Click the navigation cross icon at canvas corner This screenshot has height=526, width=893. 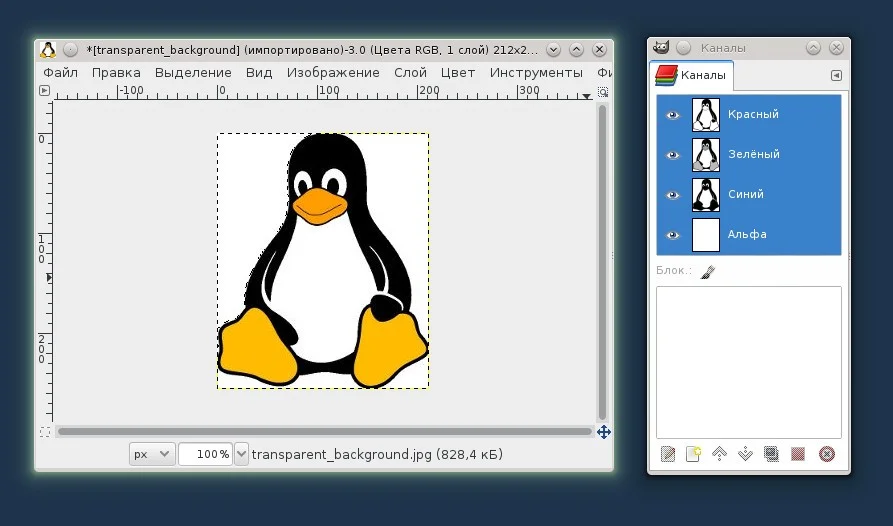click(x=603, y=432)
